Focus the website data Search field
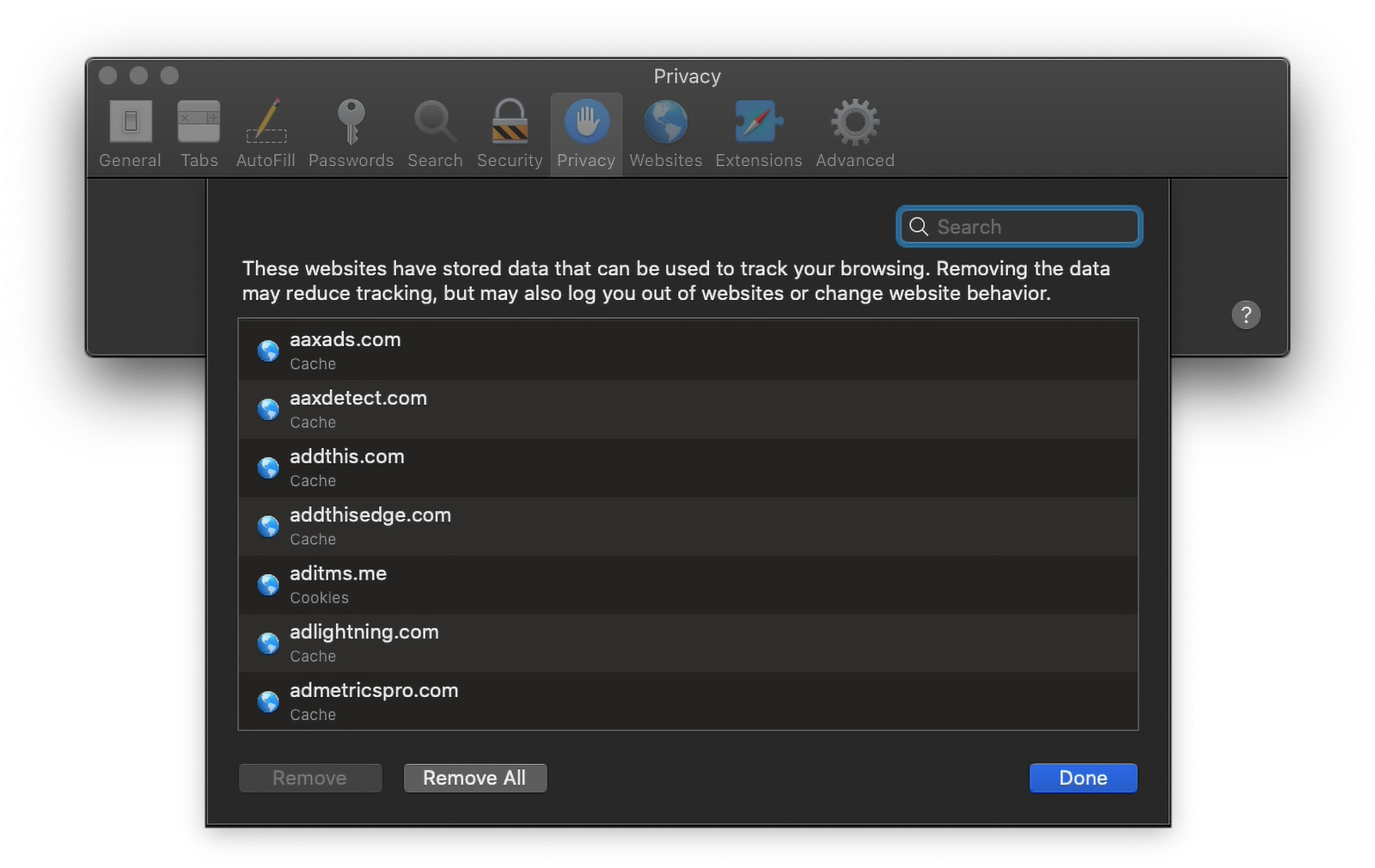Viewport: 1375px width, 868px height. pos(1019,226)
